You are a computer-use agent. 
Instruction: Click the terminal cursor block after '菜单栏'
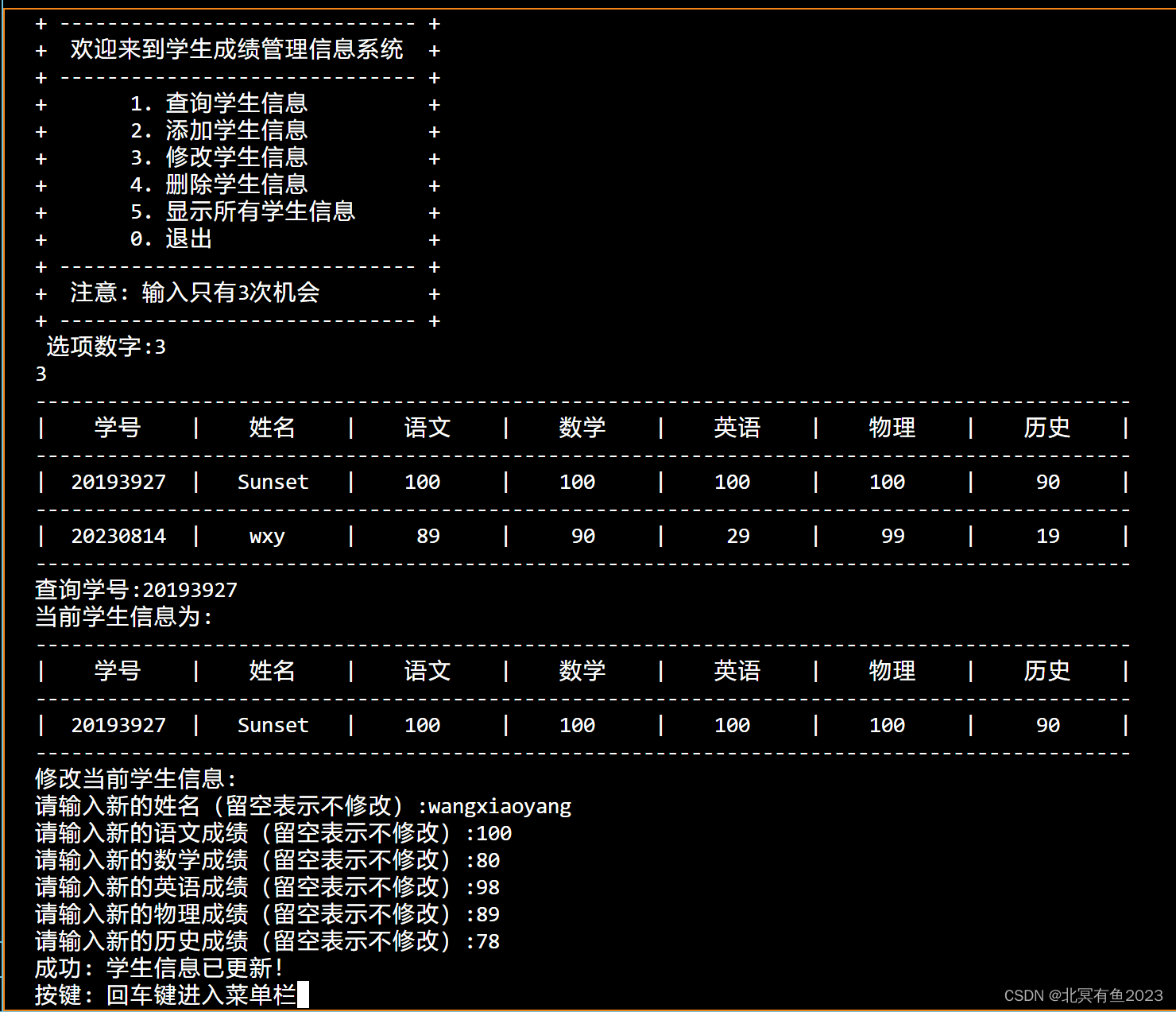pos(303,995)
